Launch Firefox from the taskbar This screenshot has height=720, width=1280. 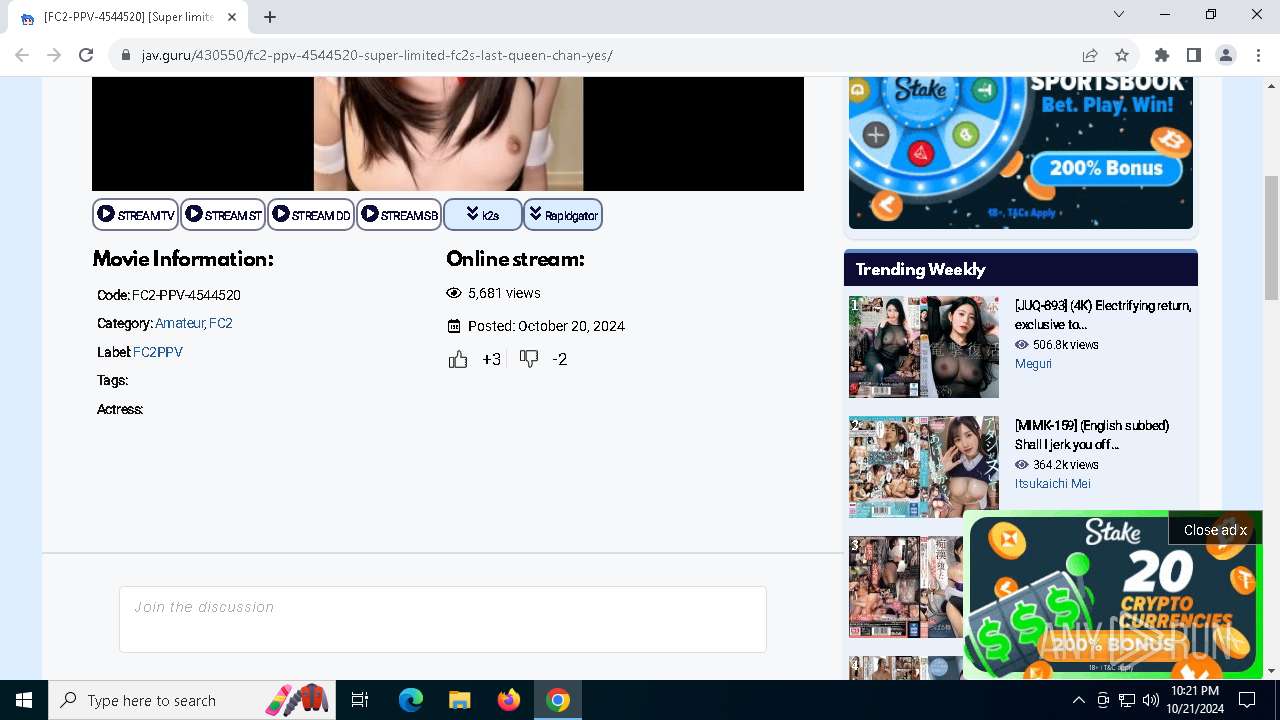[509, 700]
